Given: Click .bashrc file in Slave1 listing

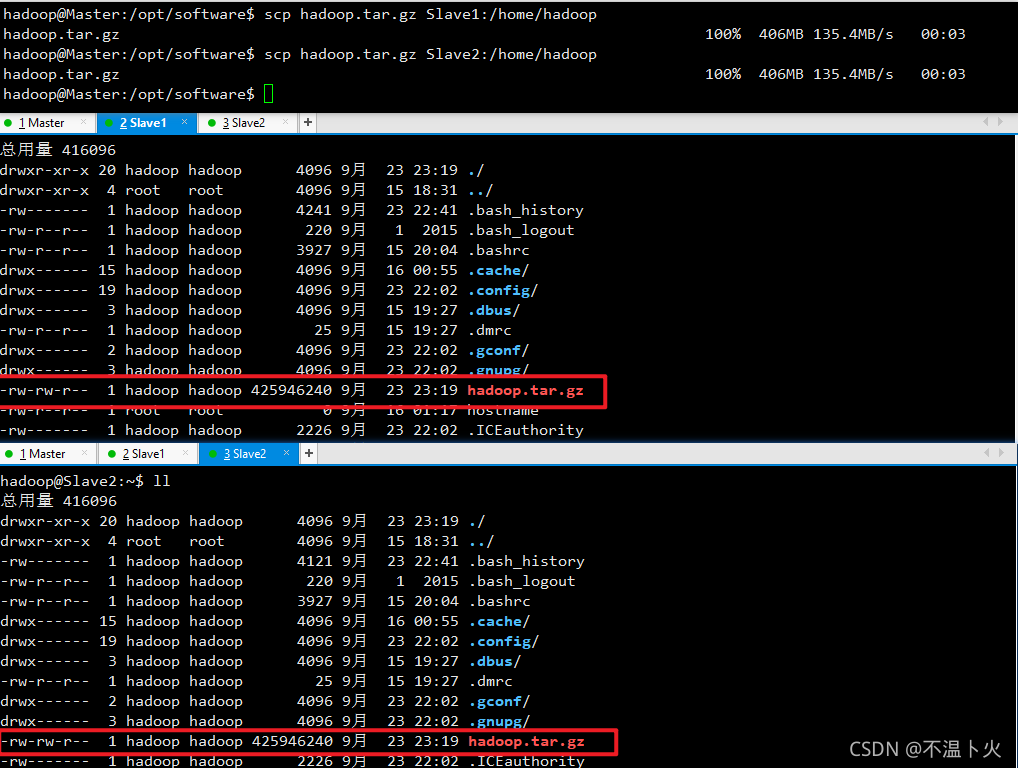Looking at the screenshot, I should (x=499, y=251).
